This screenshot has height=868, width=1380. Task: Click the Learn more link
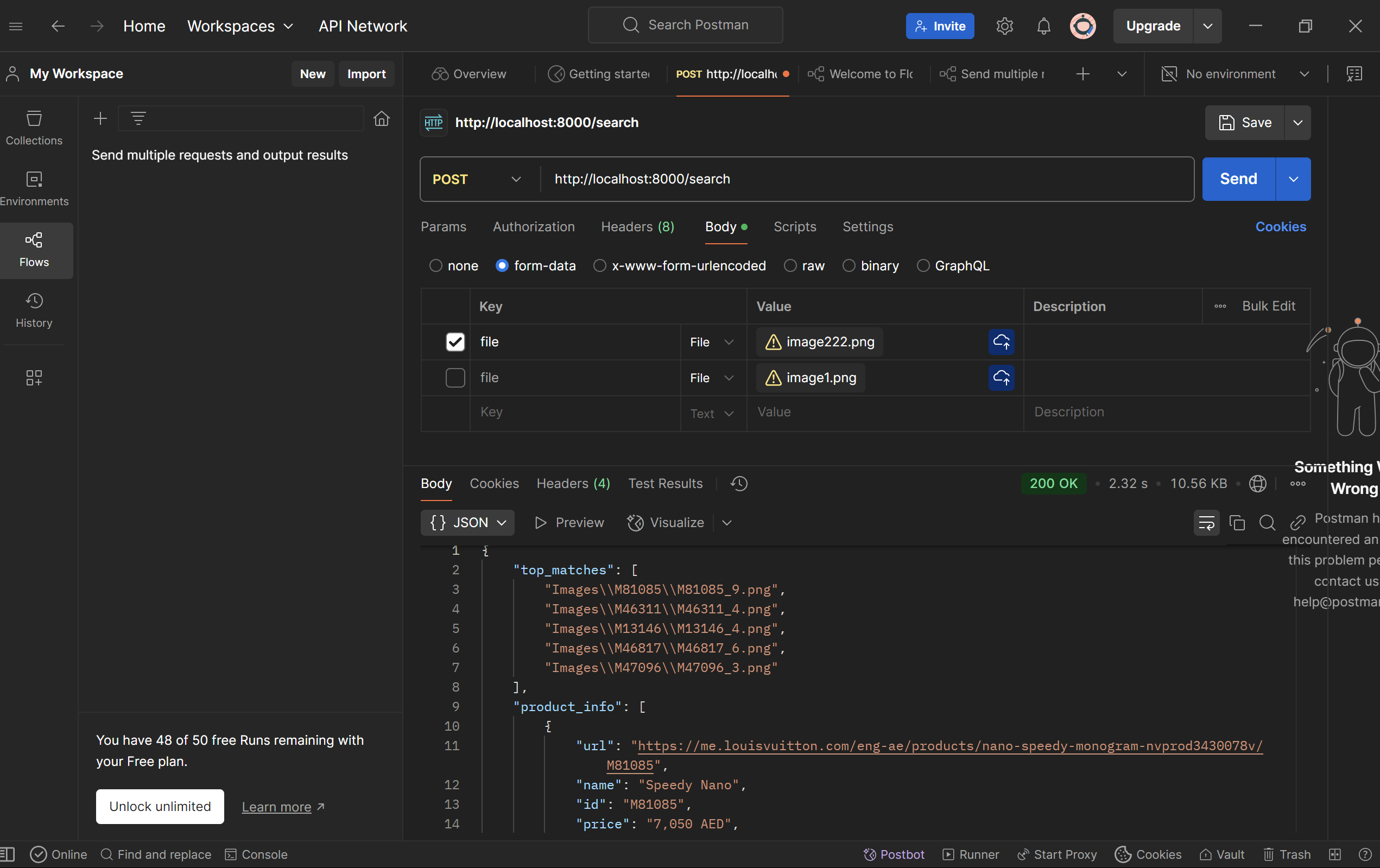277,807
